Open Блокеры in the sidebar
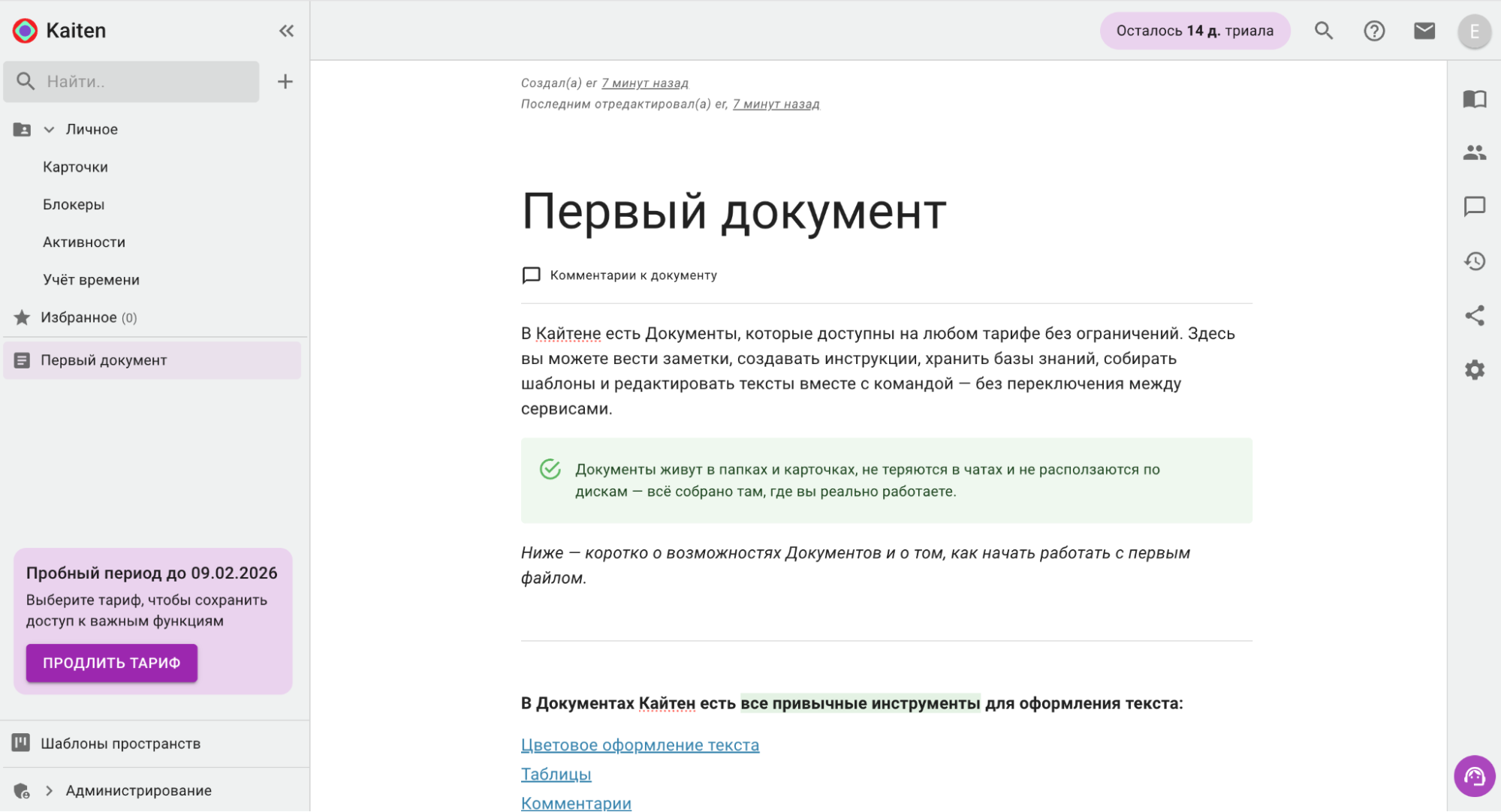The height and width of the screenshot is (812, 1501). click(x=74, y=205)
